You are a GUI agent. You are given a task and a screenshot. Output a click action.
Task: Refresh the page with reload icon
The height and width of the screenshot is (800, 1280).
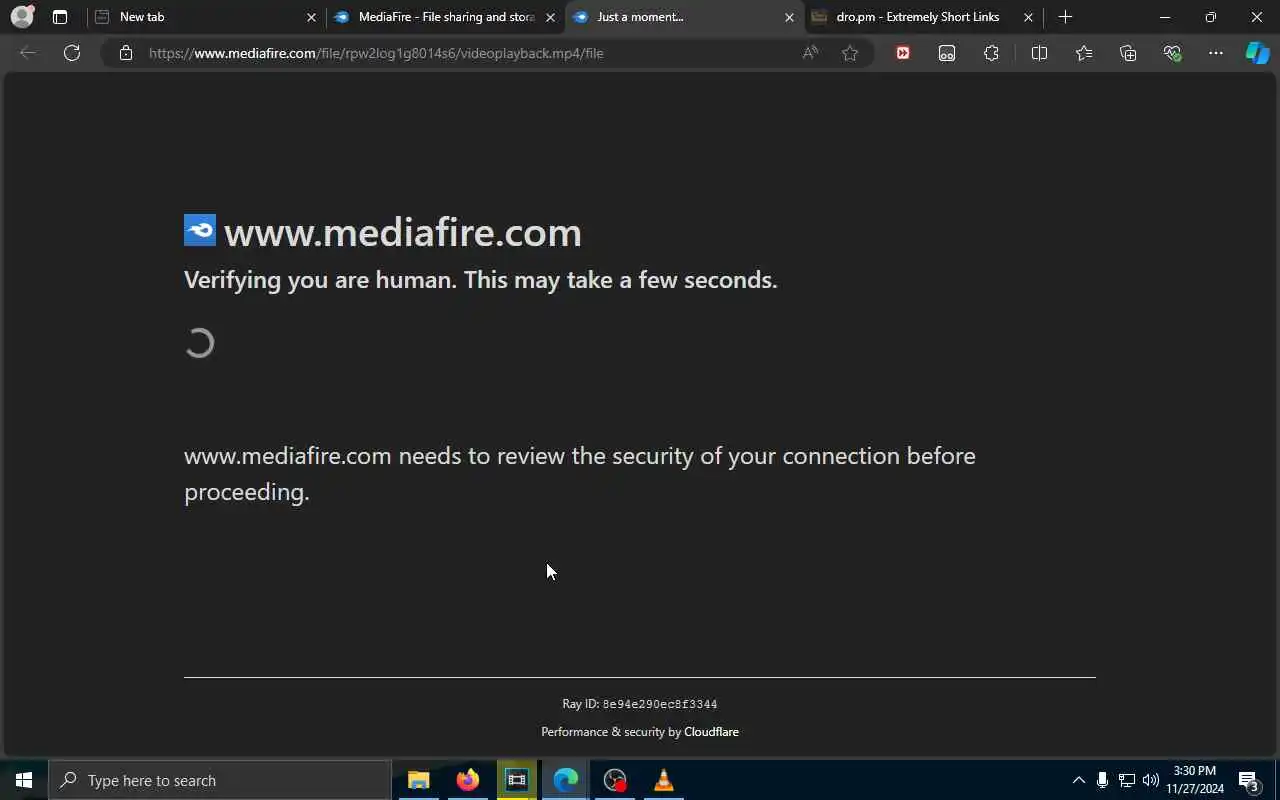click(x=72, y=53)
